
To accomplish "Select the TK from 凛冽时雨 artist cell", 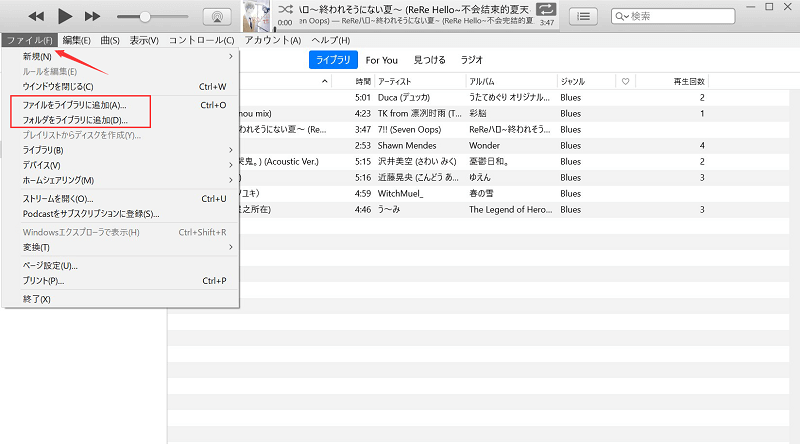I will pos(419,113).
